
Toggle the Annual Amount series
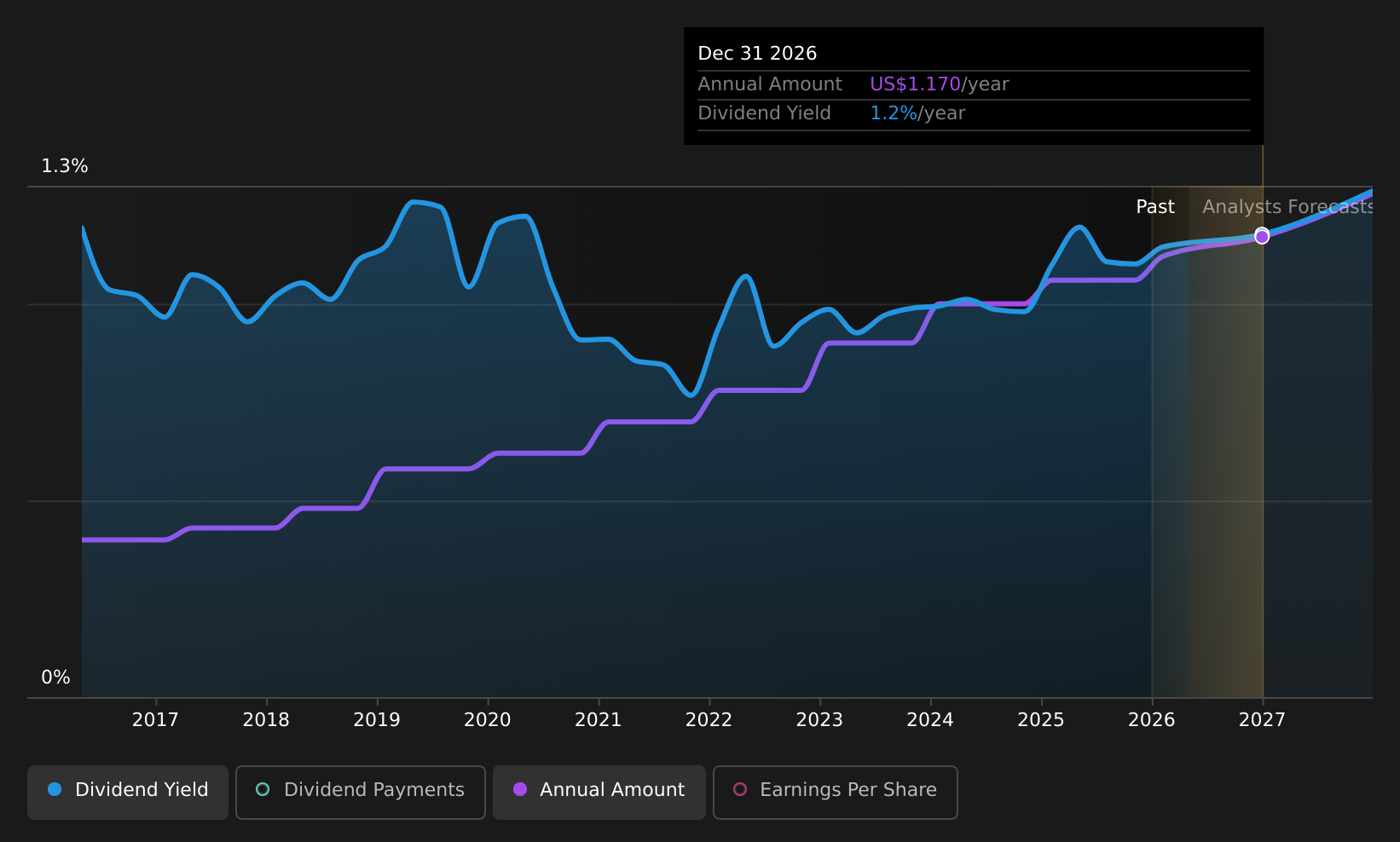(599, 792)
